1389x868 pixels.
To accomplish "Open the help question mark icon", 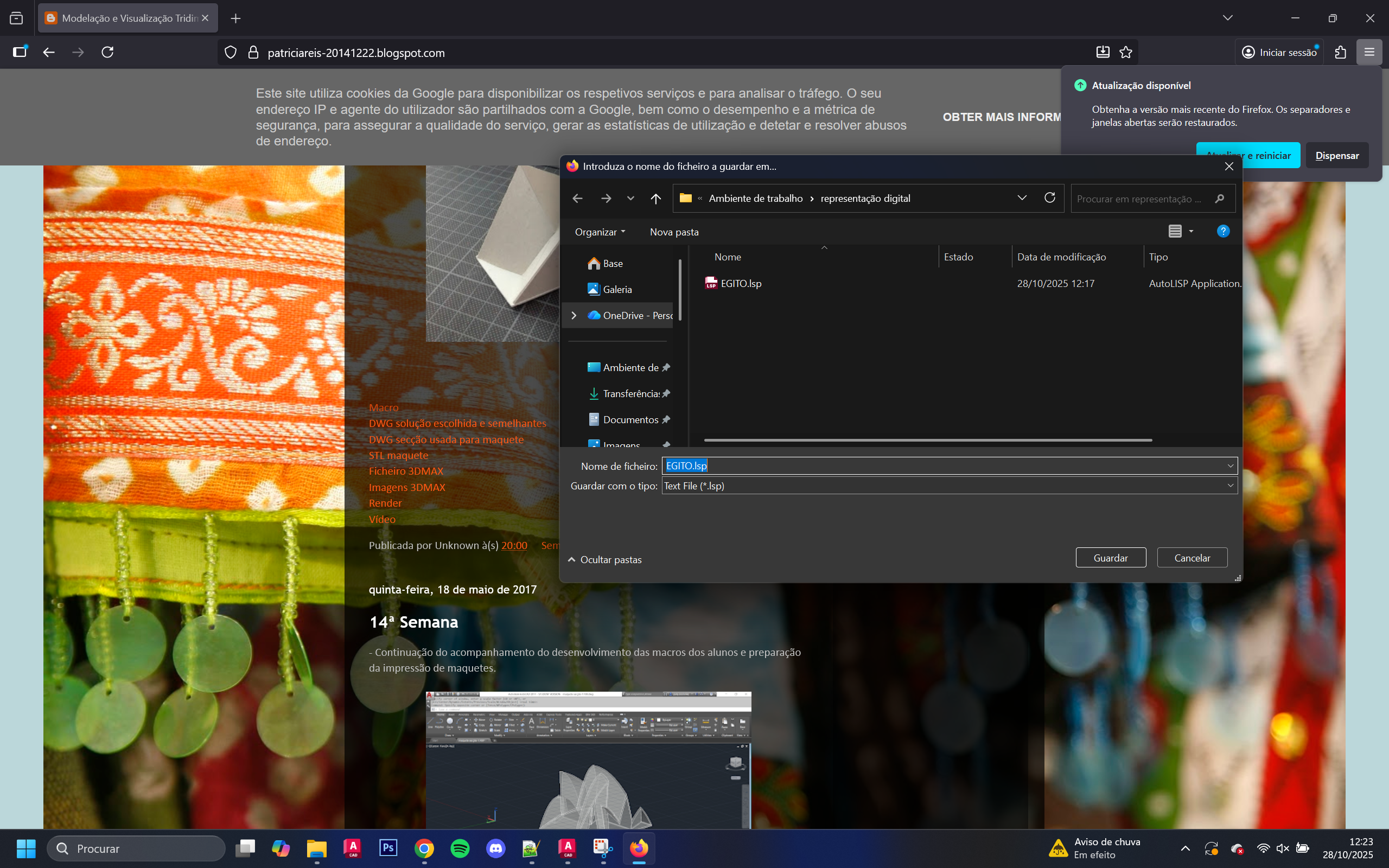I will [1222, 231].
